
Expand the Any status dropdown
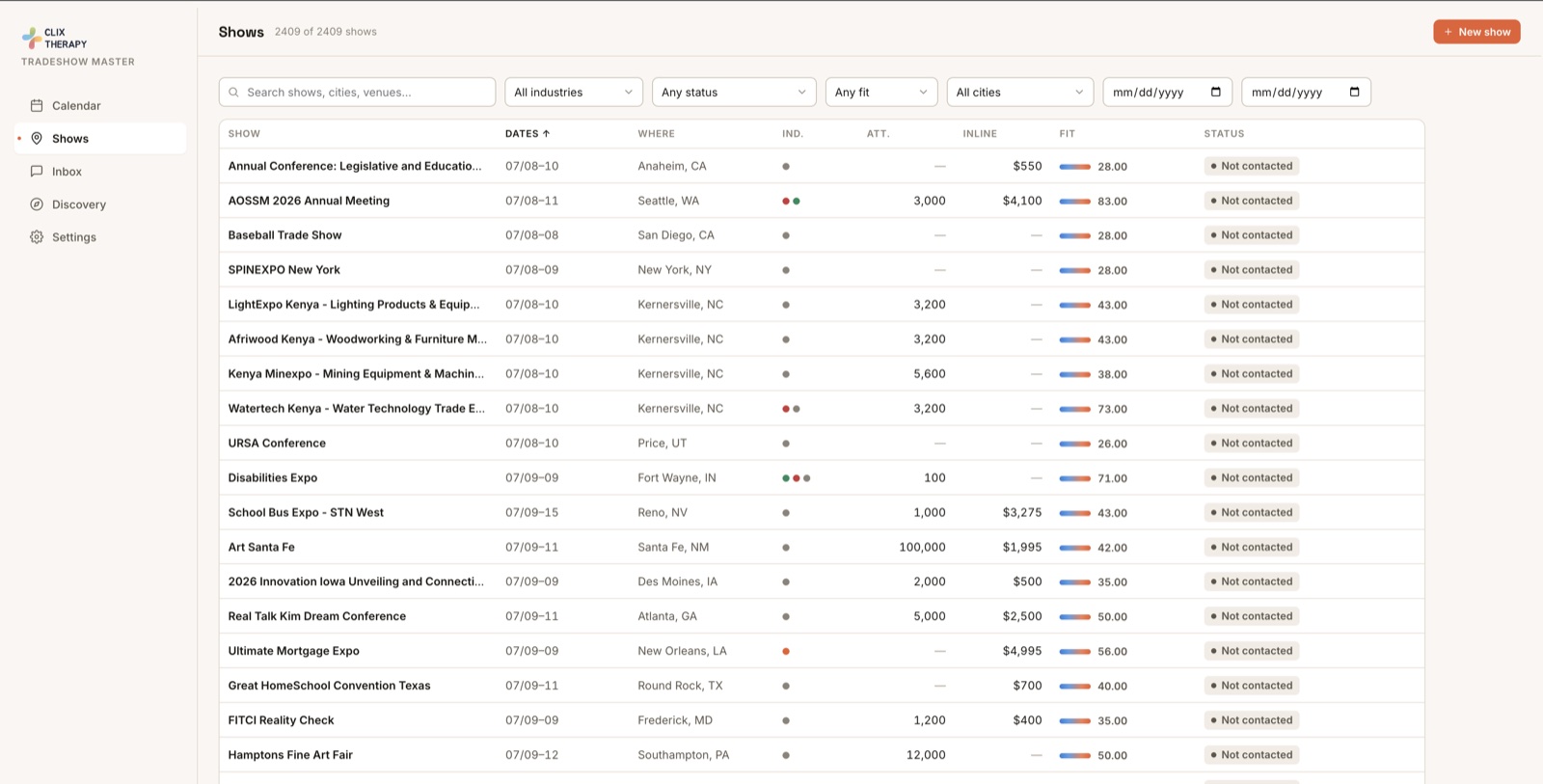[x=734, y=92]
